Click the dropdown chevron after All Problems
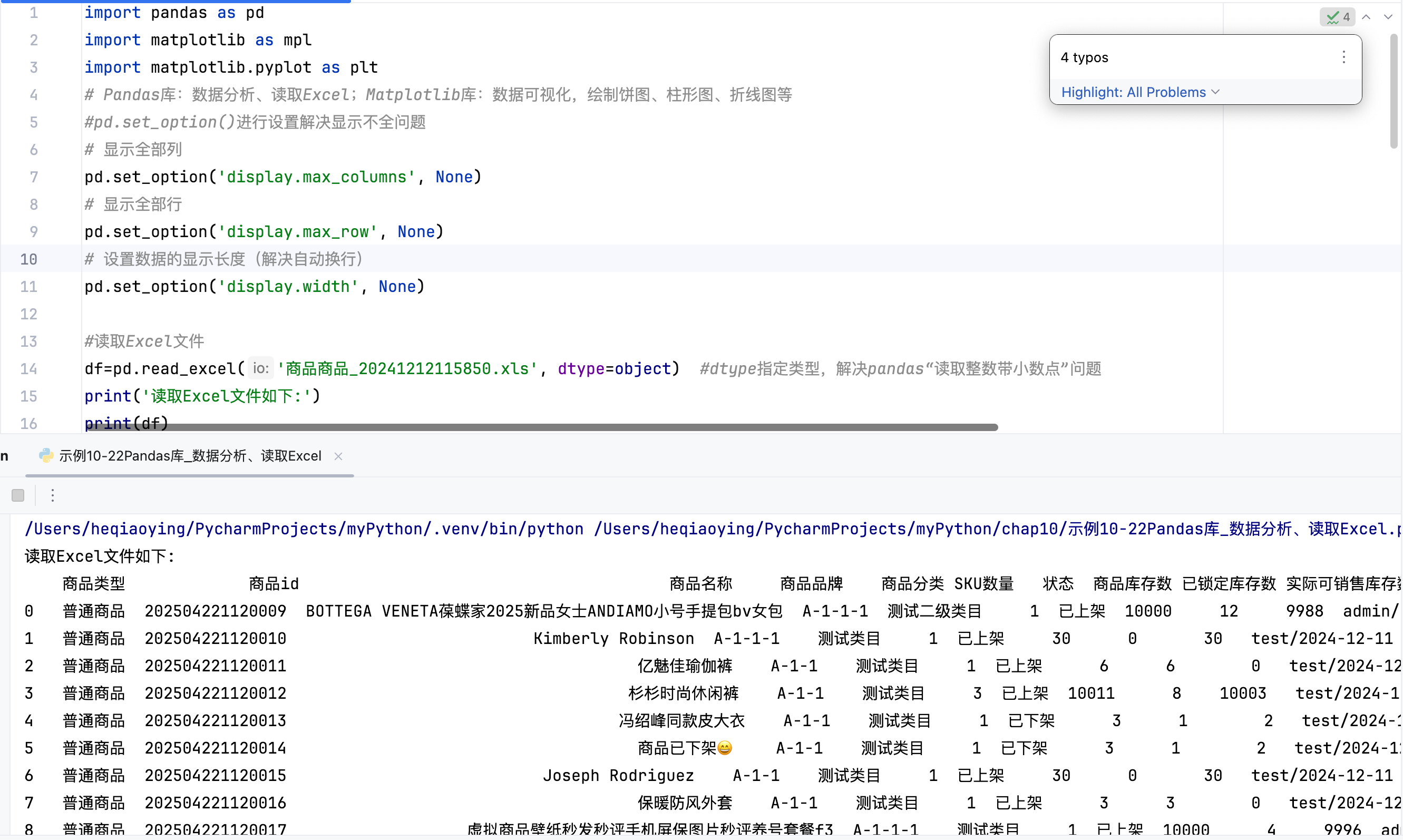Image resolution: width=1403 pixels, height=840 pixels. (1216, 92)
